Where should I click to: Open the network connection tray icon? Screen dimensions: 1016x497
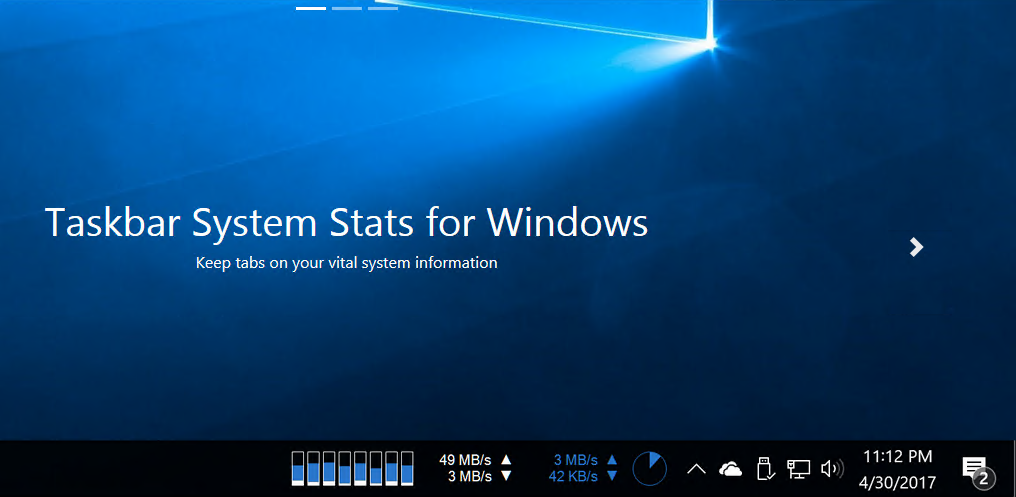[x=798, y=468]
